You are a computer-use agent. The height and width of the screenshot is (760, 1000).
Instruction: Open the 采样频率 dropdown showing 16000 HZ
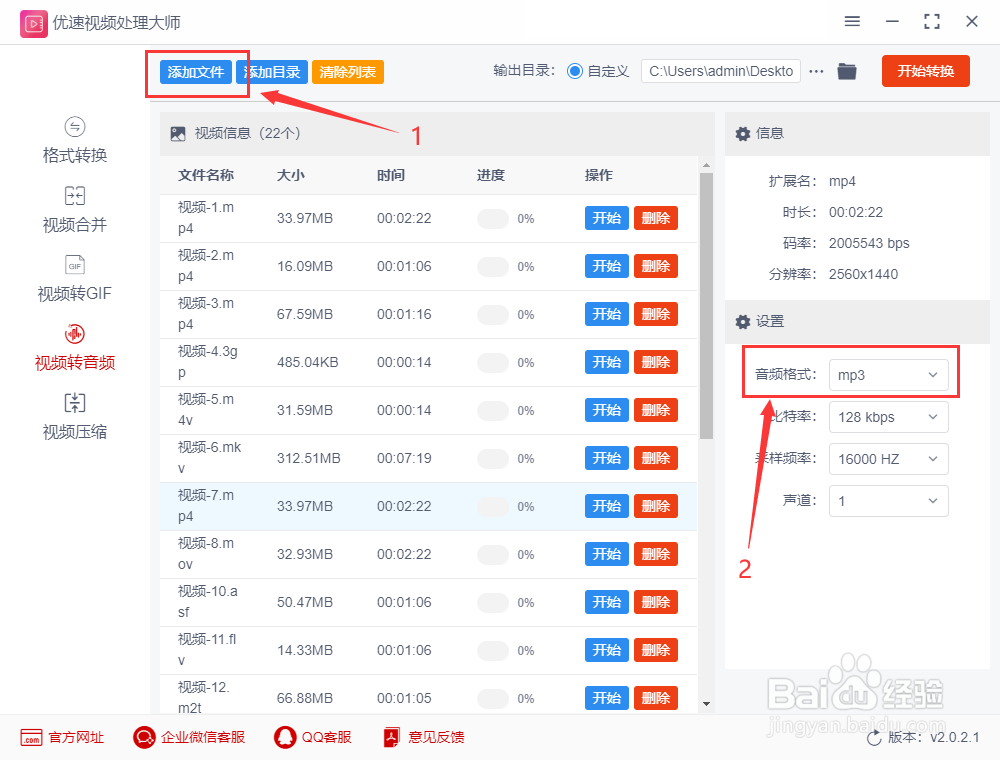[x=888, y=459]
